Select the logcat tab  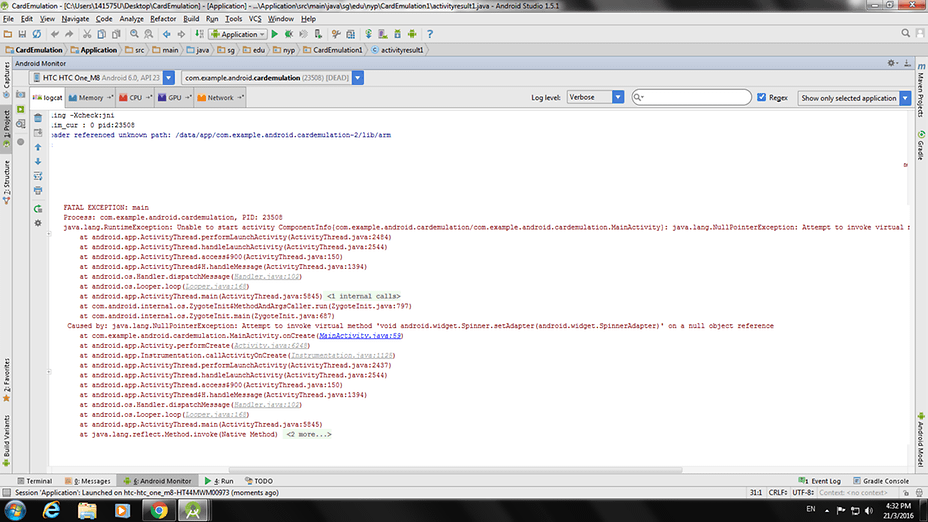point(47,98)
